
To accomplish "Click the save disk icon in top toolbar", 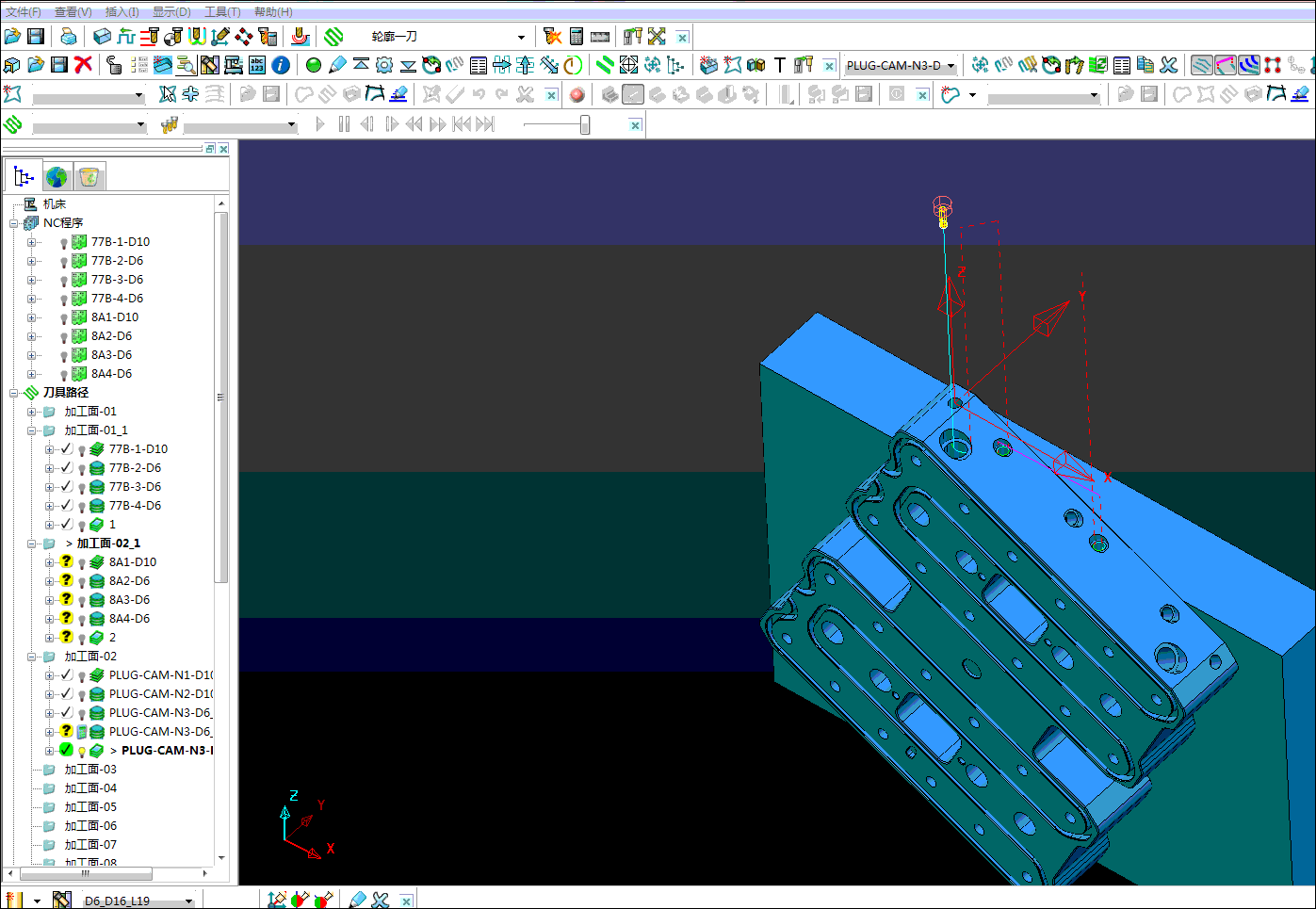I will point(36,36).
